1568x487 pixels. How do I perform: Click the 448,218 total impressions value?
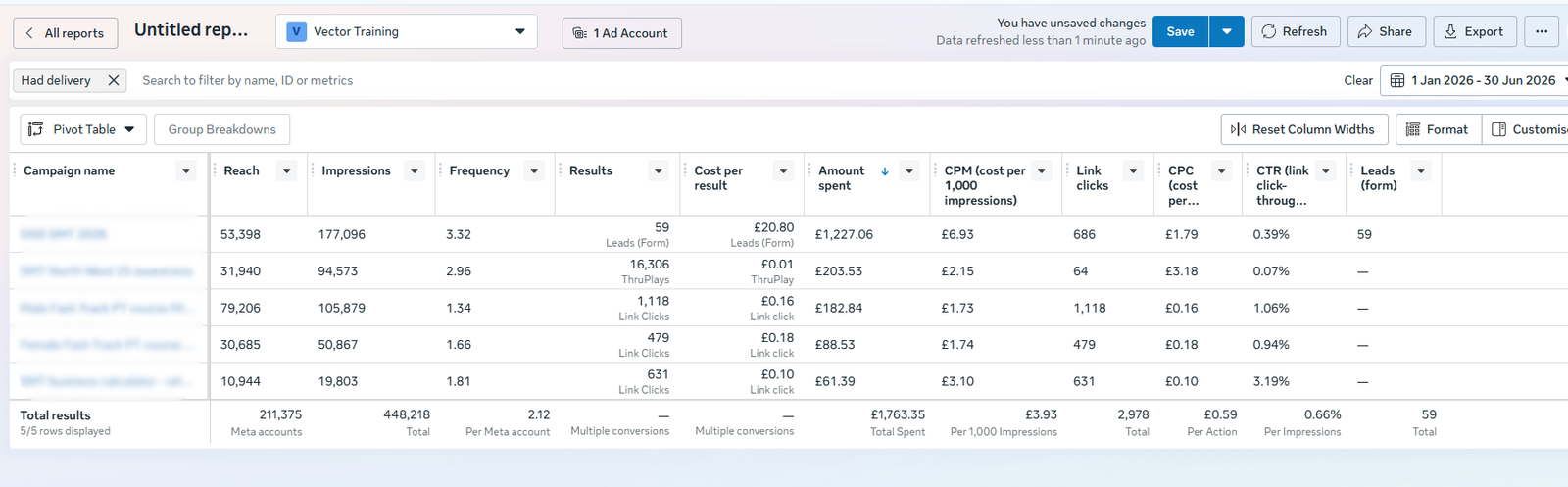pyautogui.click(x=407, y=414)
